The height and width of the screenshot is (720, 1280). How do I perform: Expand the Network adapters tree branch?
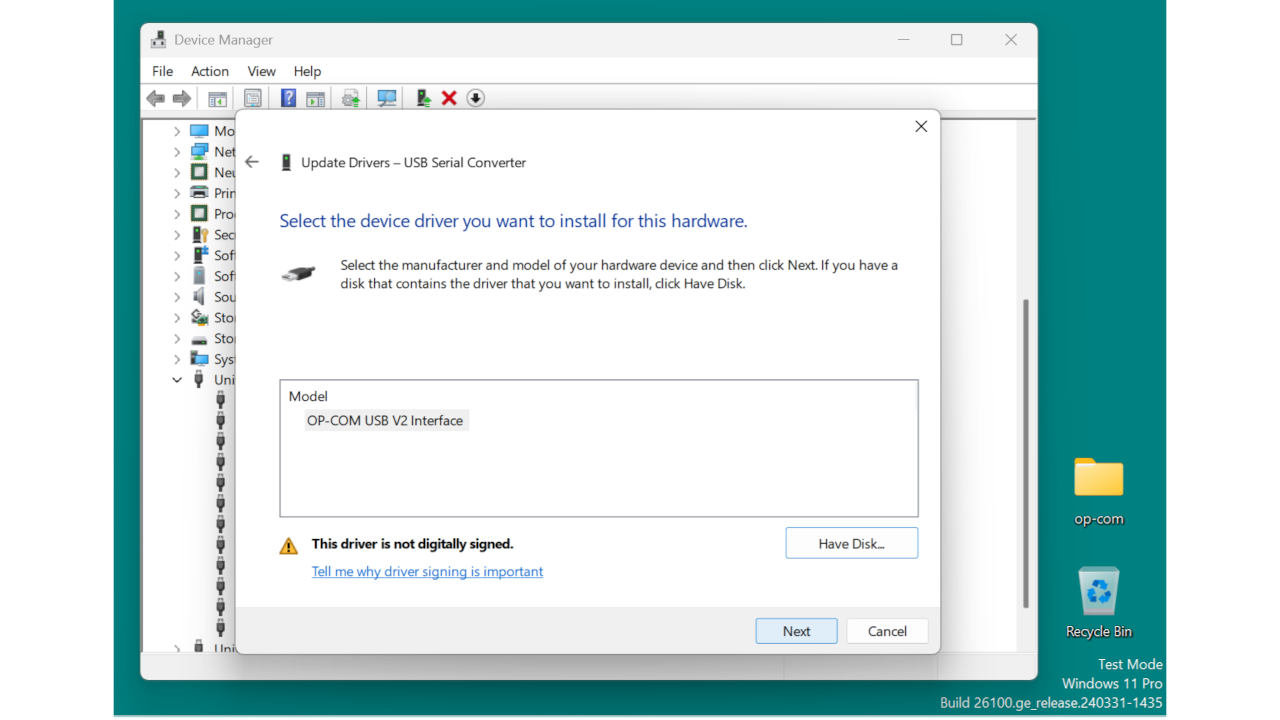point(177,151)
